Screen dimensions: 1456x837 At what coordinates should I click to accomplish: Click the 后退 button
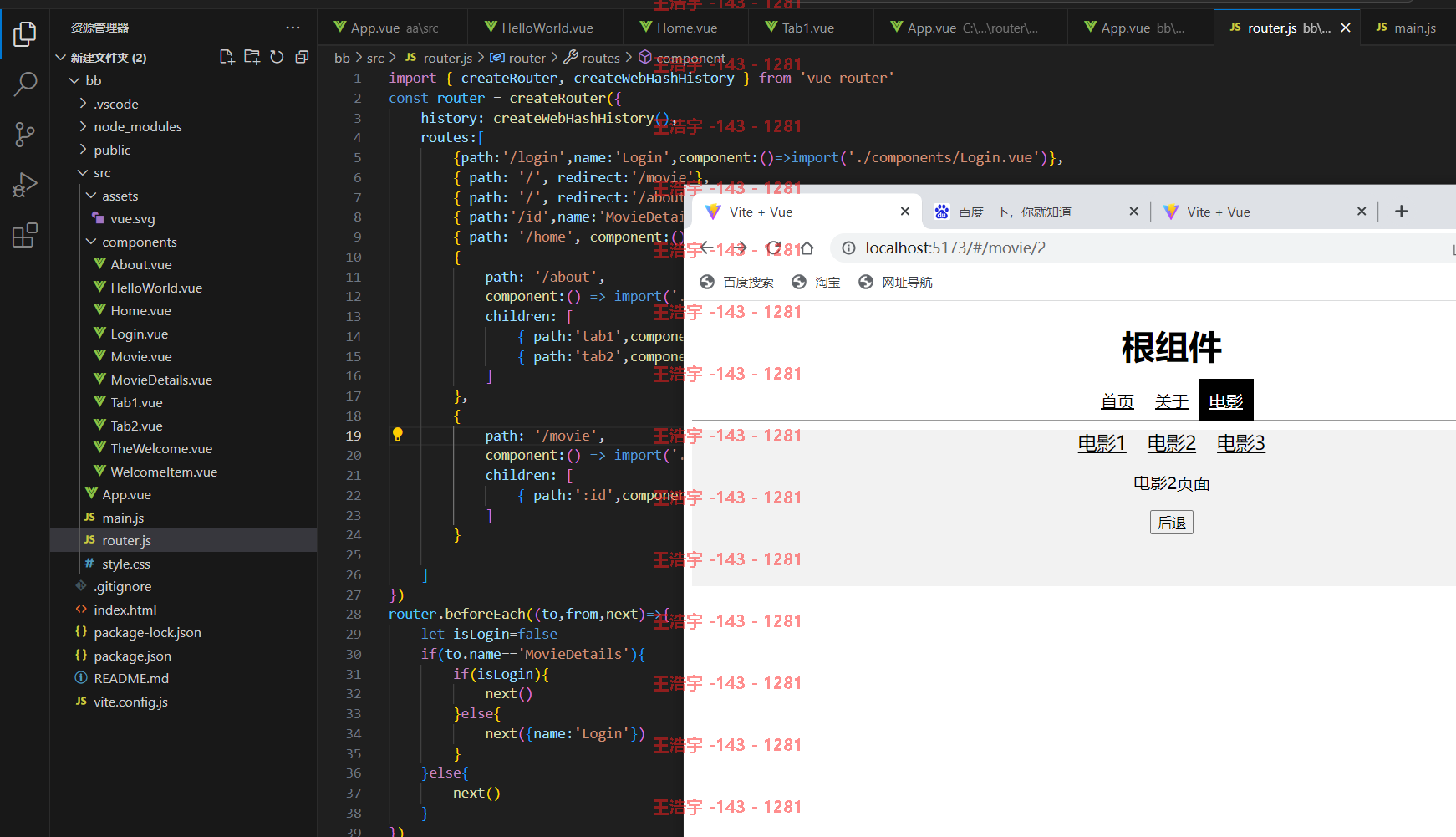pyautogui.click(x=1171, y=523)
